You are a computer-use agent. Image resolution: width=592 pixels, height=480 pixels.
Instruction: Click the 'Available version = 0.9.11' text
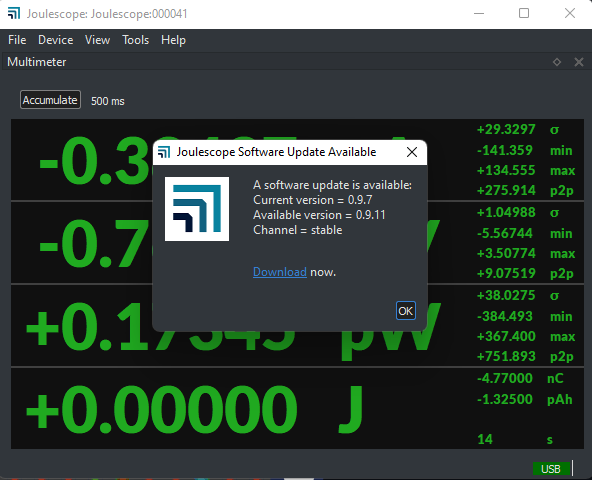(319, 215)
